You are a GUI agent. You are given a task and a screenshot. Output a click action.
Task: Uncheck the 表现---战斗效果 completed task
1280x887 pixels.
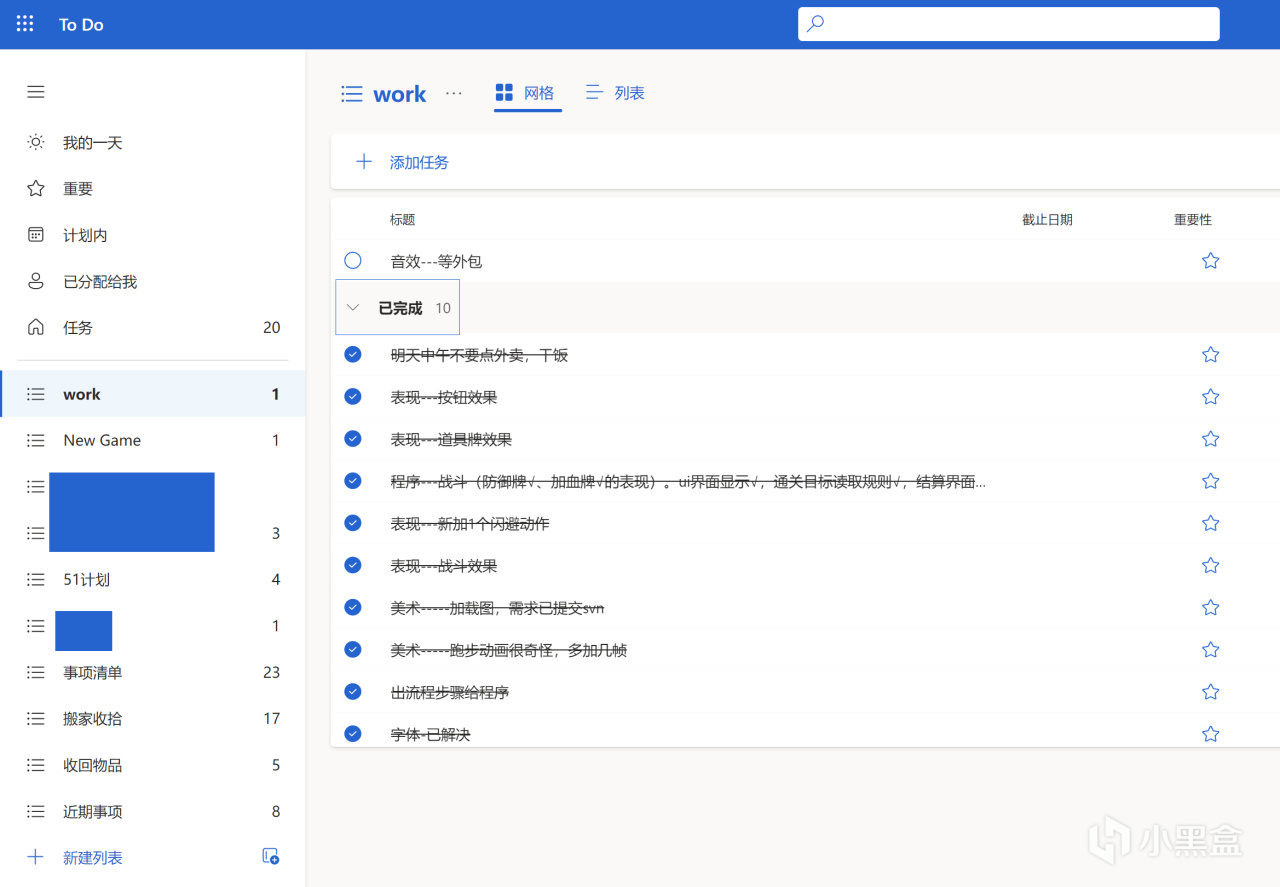[352, 565]
